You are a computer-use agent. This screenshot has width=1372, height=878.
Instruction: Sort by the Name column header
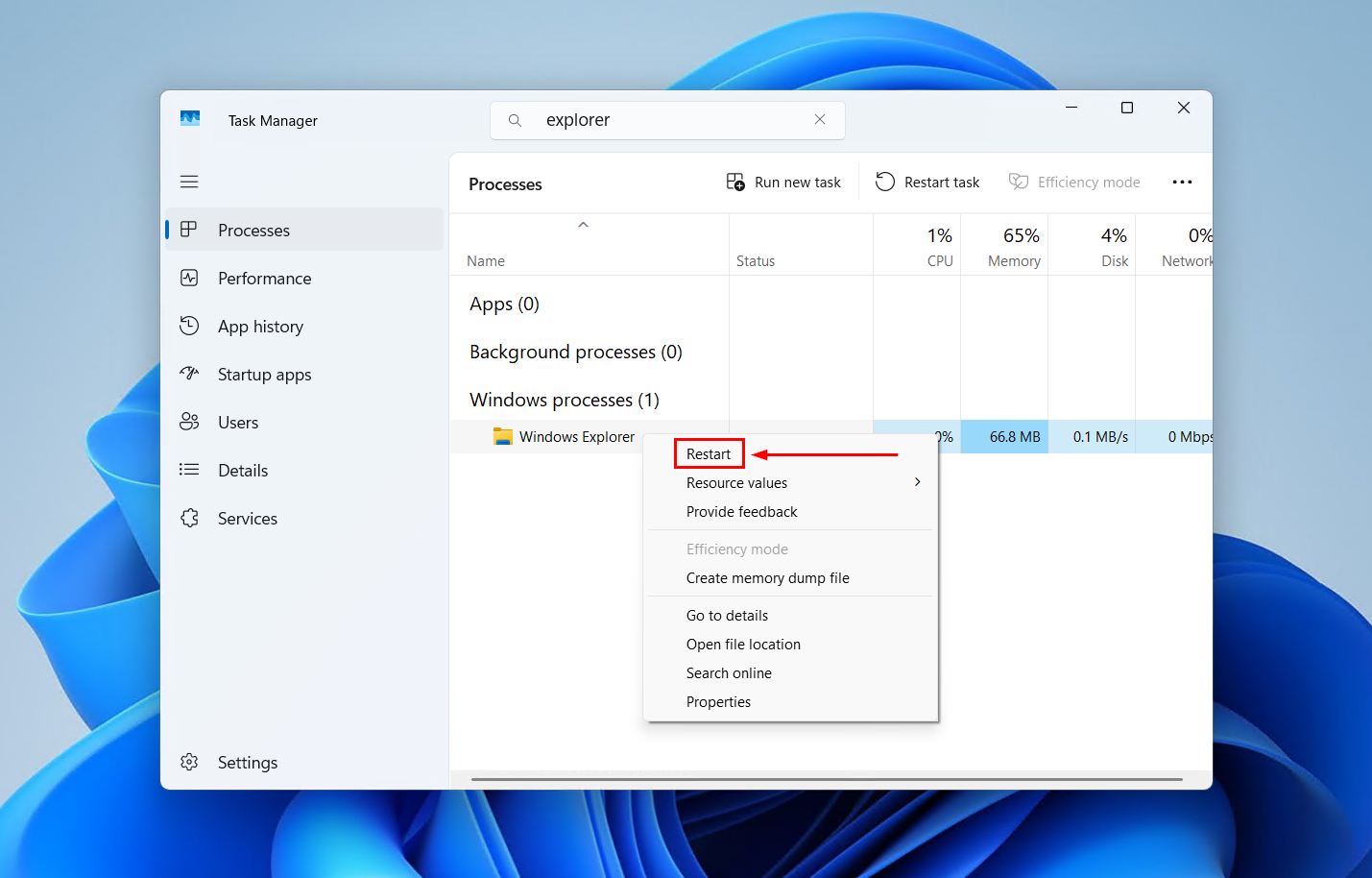click(x=486, y=260)
